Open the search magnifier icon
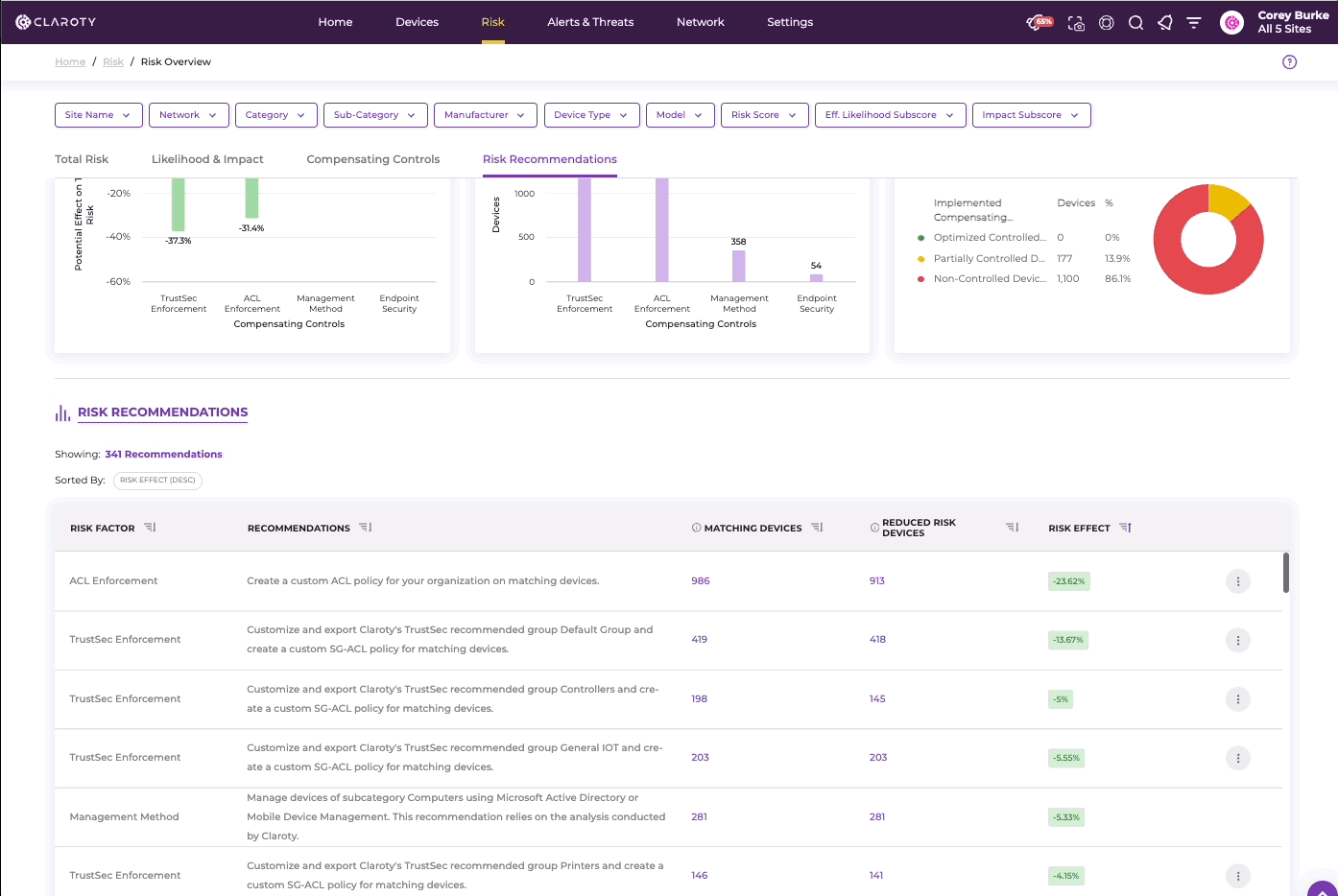The width and height of the screenshot is (1338, 896). point(1135,23)
